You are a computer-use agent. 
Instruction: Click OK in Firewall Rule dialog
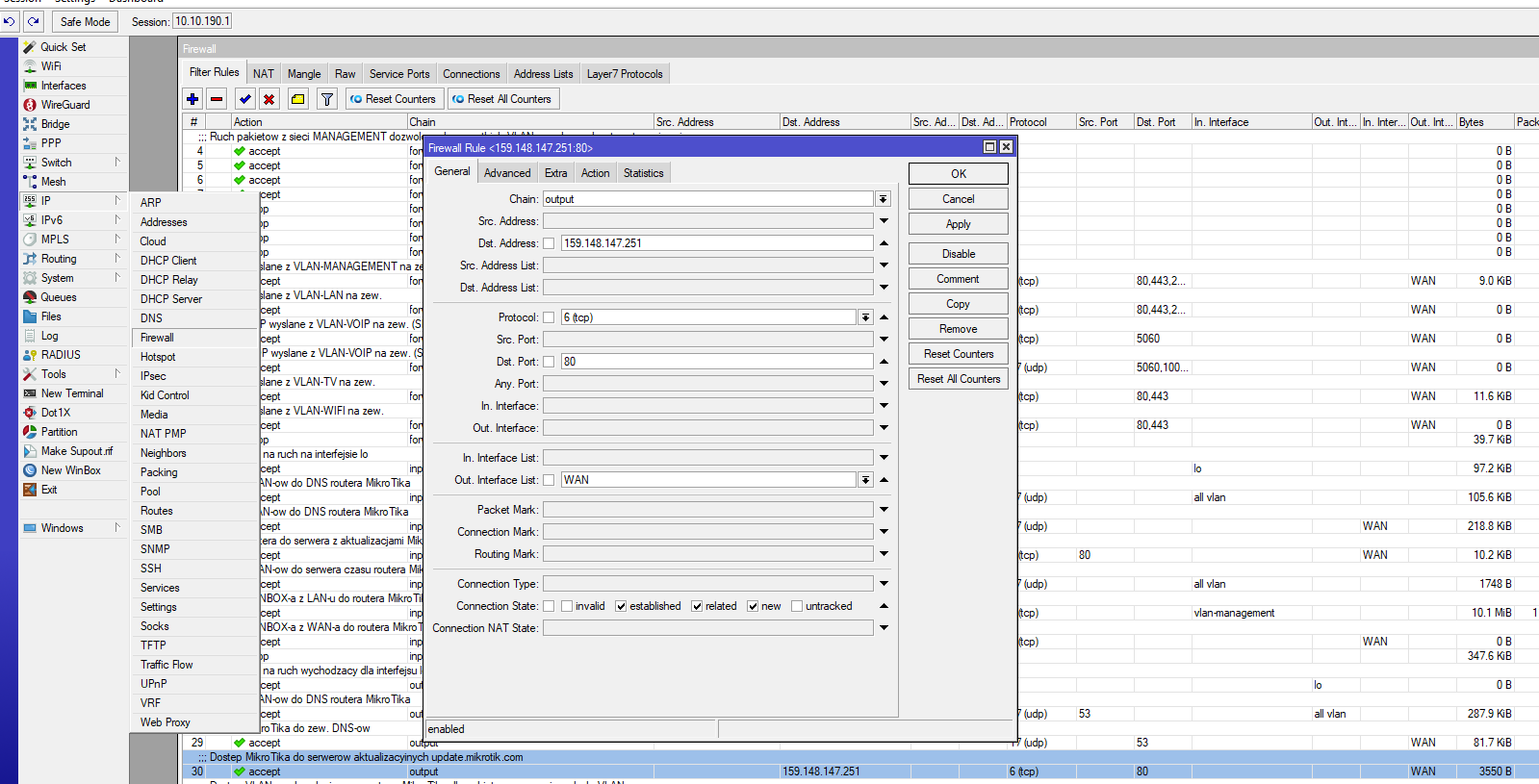(x=959, y=174)
